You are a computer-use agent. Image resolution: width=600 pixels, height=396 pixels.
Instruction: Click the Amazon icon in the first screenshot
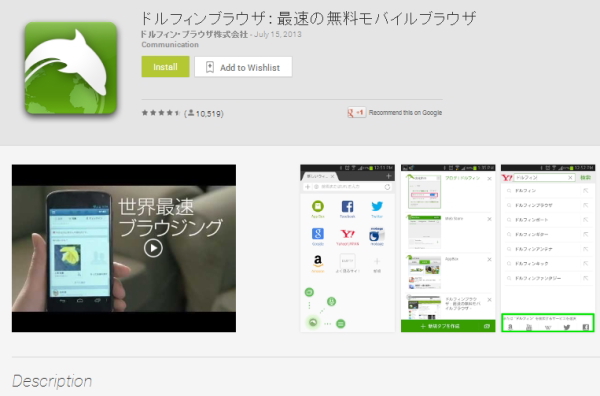(x=318, y=261)
